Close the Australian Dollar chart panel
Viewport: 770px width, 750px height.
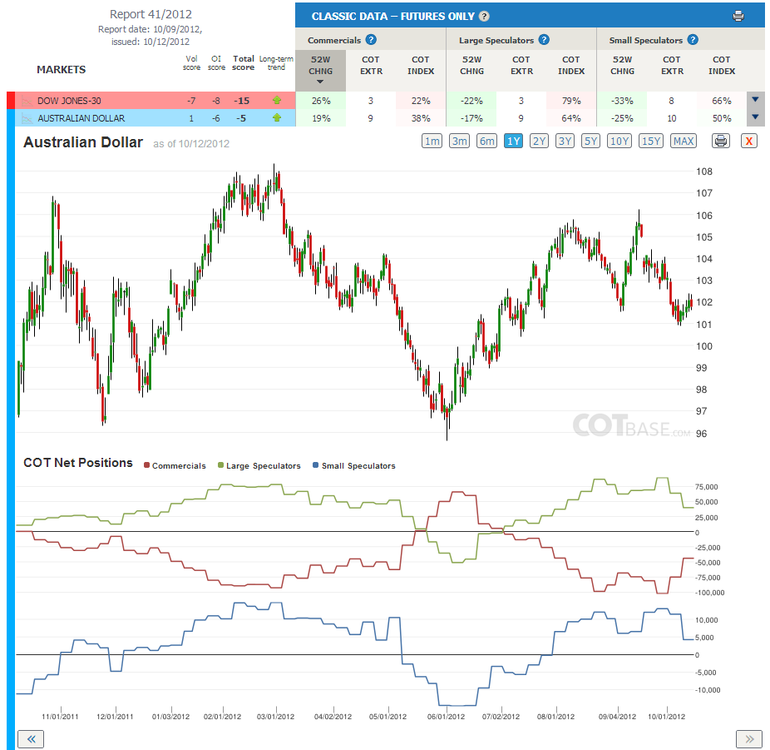click(x=749, y=141)
